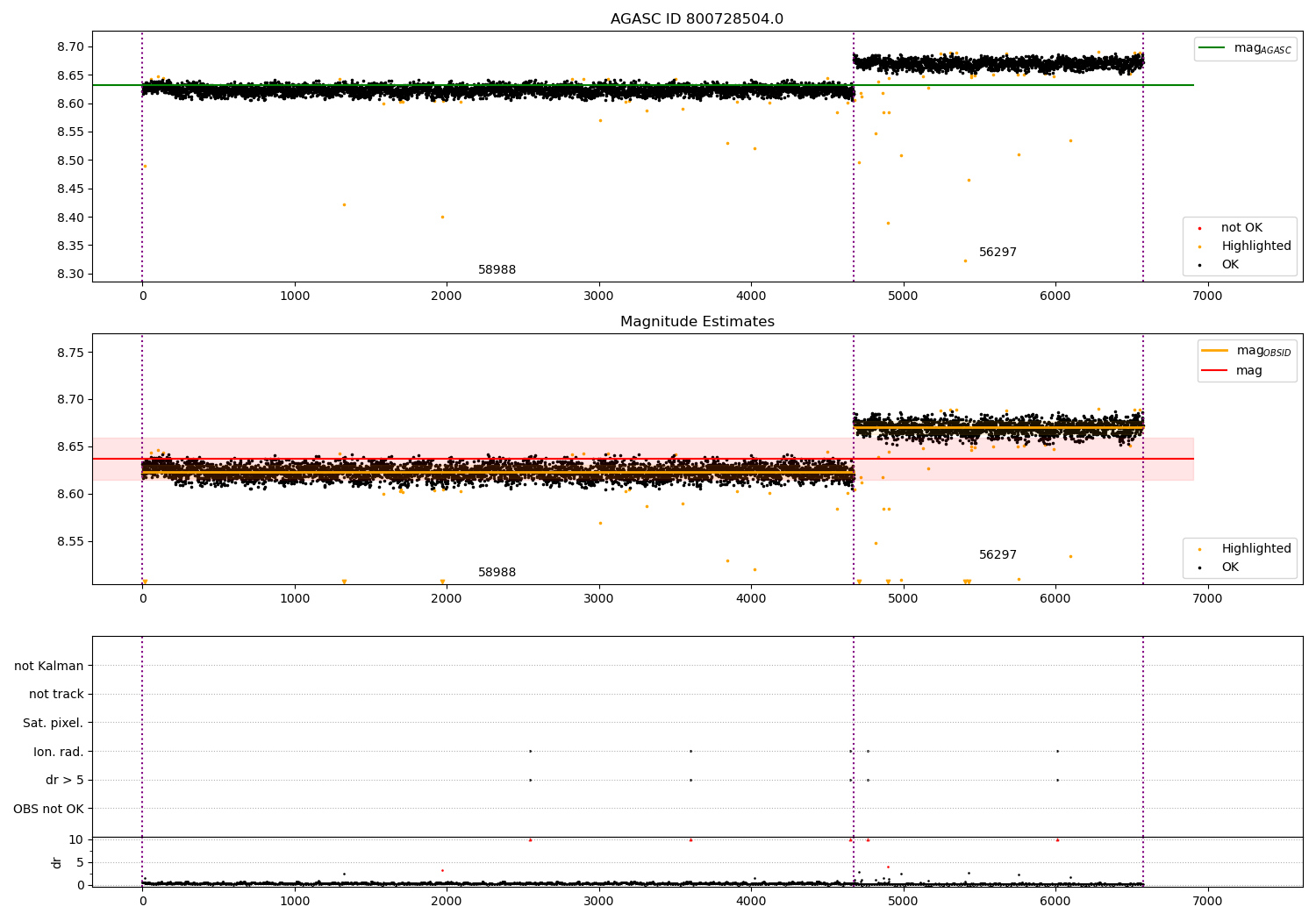The width and height of the screenshot is (1316, 921).
Task: Click the '58988' annotation in middle plot
Action: [x=497, y=573]
